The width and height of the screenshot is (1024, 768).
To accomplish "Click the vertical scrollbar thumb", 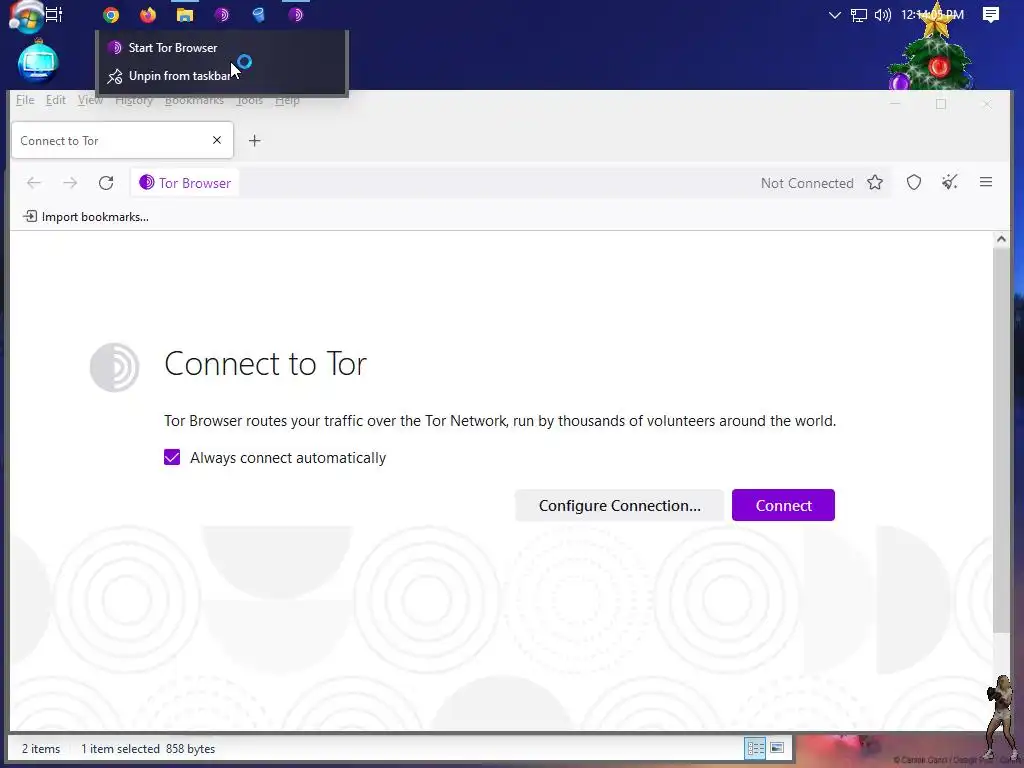I will pos(1001,440).
